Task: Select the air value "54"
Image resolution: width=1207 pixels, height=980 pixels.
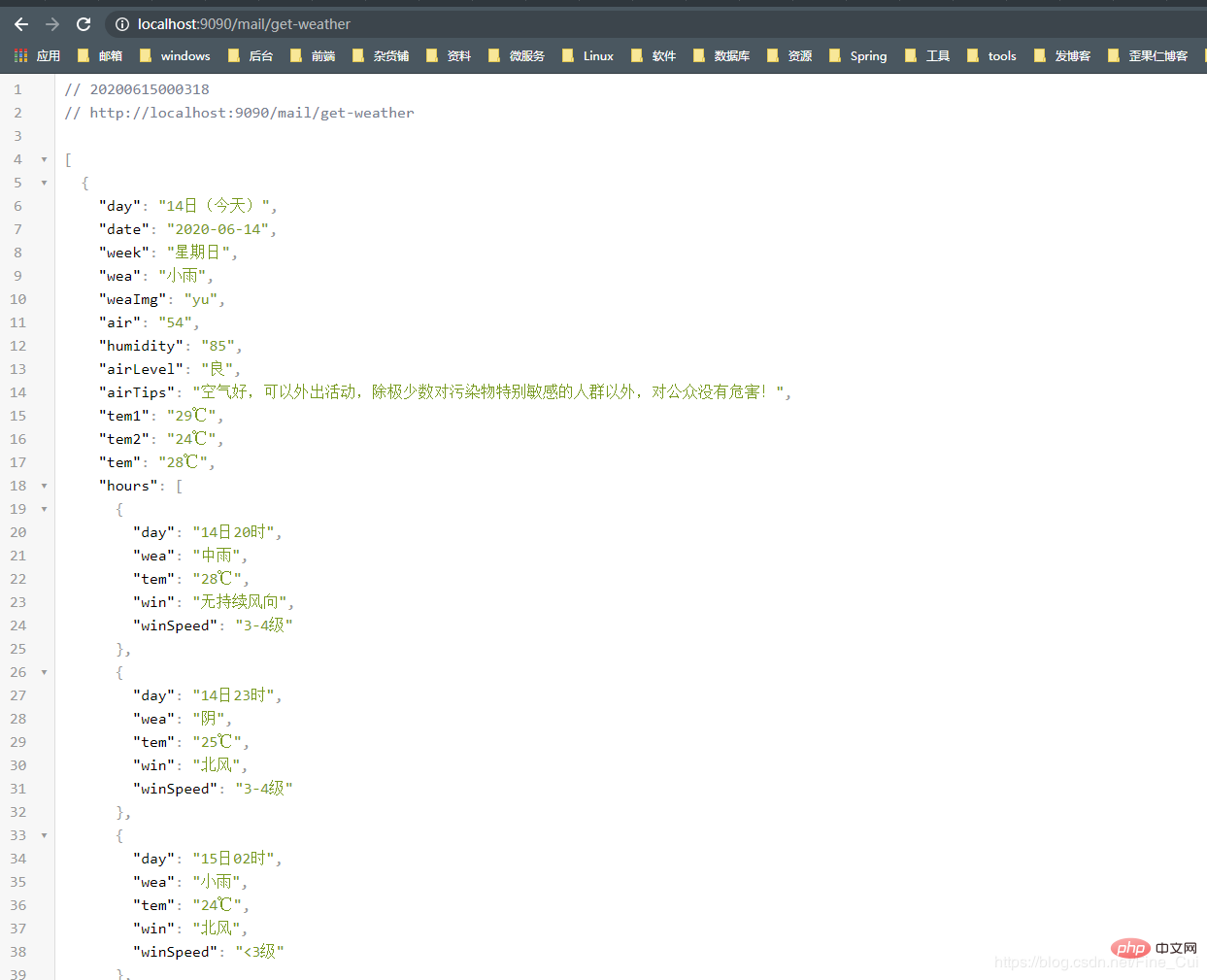Action: [x=176, y=322]
